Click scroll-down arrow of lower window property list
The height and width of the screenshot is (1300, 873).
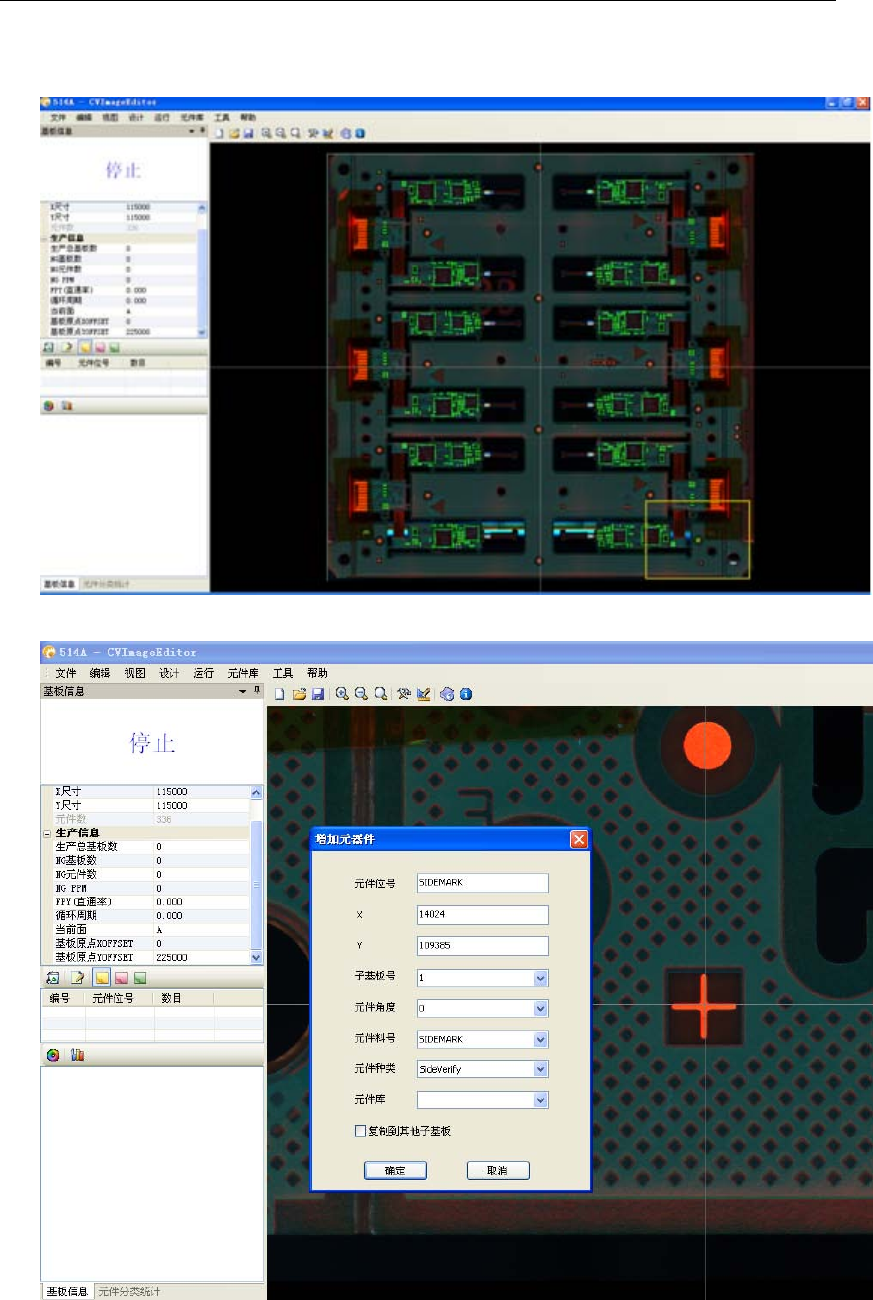pos(255,957)
